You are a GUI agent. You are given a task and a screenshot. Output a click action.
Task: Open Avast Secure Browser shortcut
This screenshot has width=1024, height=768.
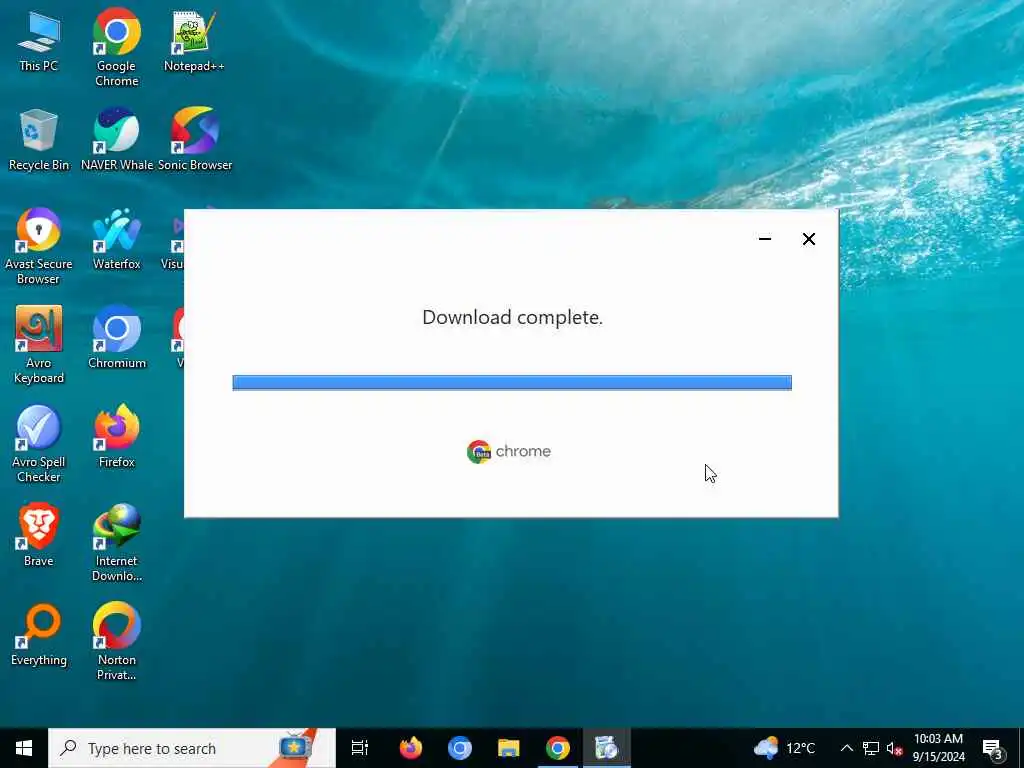39,246
